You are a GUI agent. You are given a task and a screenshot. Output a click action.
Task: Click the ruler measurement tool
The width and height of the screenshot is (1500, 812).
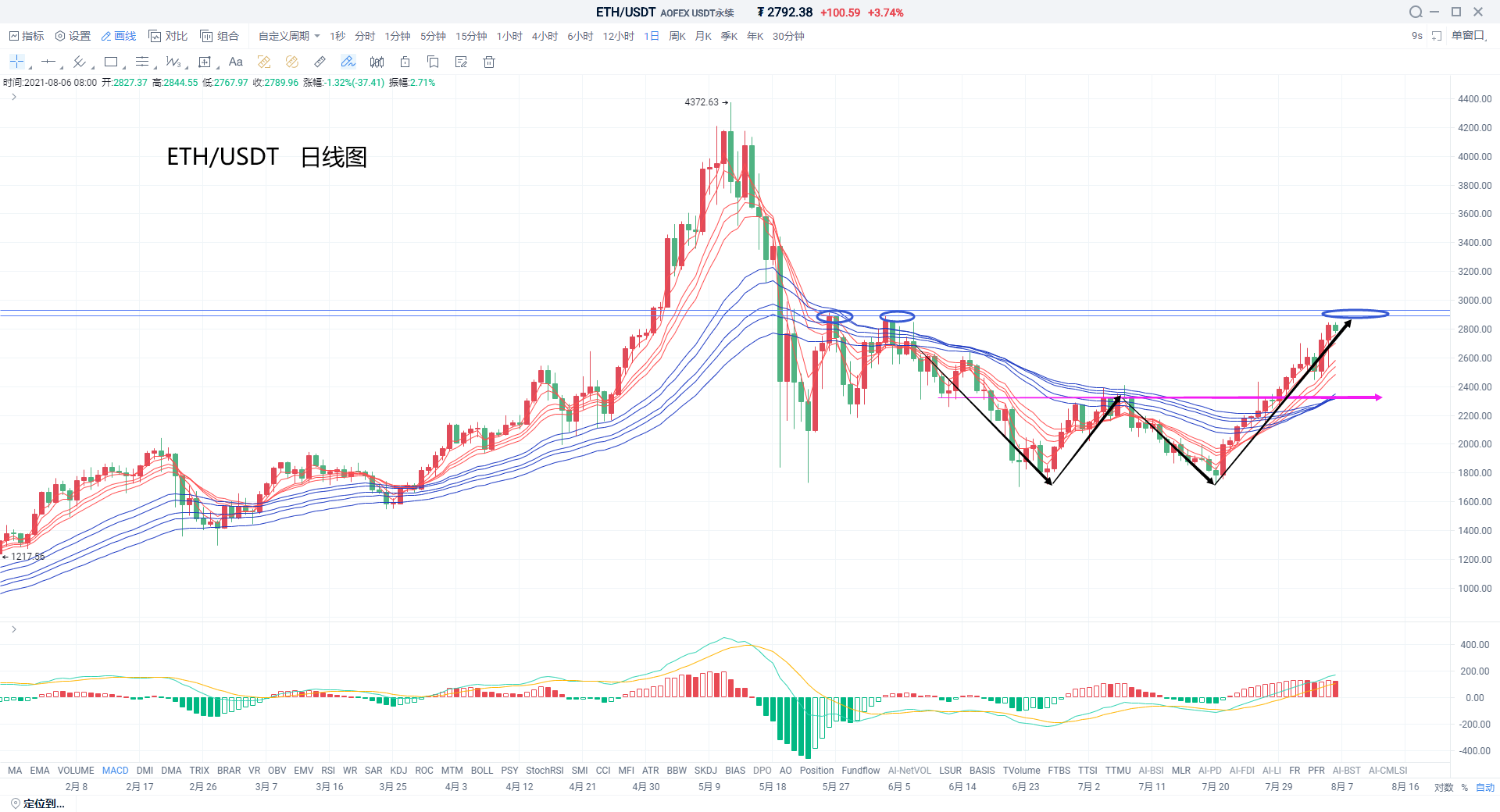(320, 62)
